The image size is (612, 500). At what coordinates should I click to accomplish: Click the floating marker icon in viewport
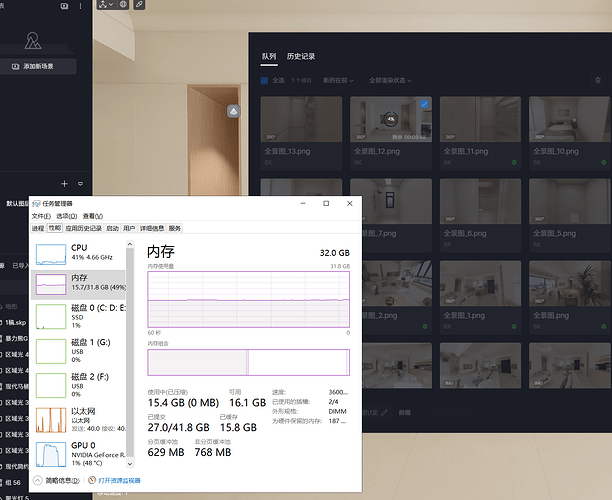pos(233,111)
